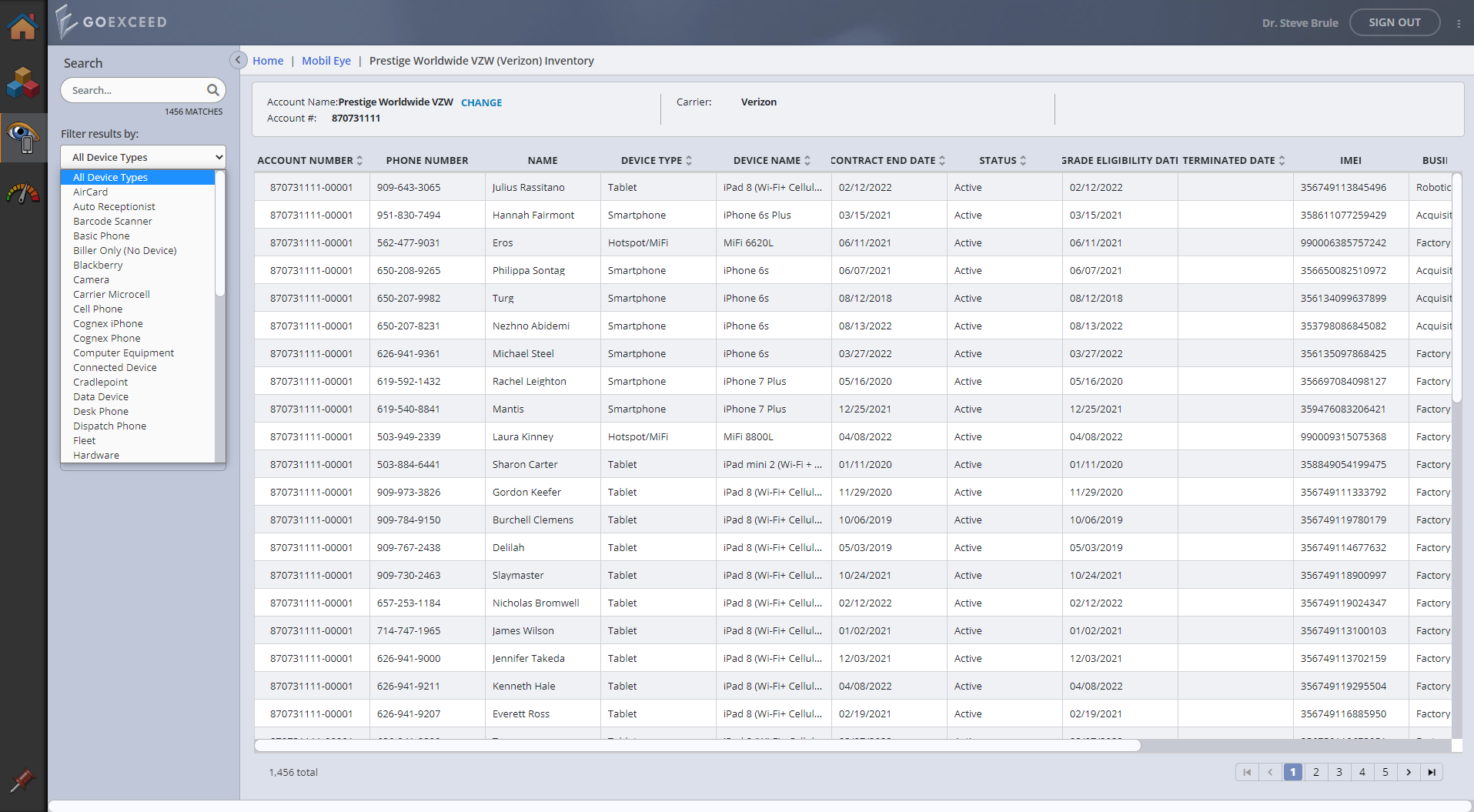Click user name Dr. Steve Brule
The height and width of the screenshot is (812, 1474).
[x=1300, y=23]
